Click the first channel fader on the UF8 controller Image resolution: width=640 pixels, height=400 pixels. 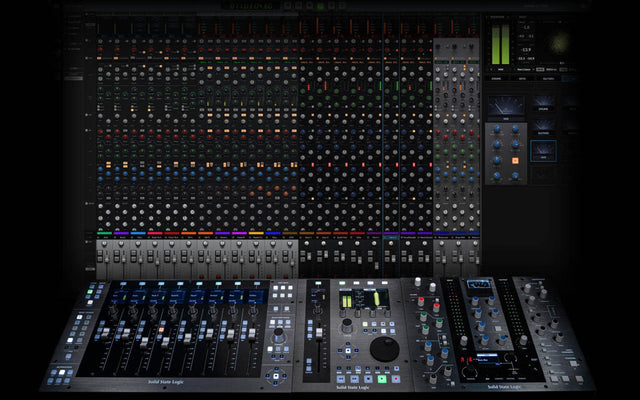point(106,333)
